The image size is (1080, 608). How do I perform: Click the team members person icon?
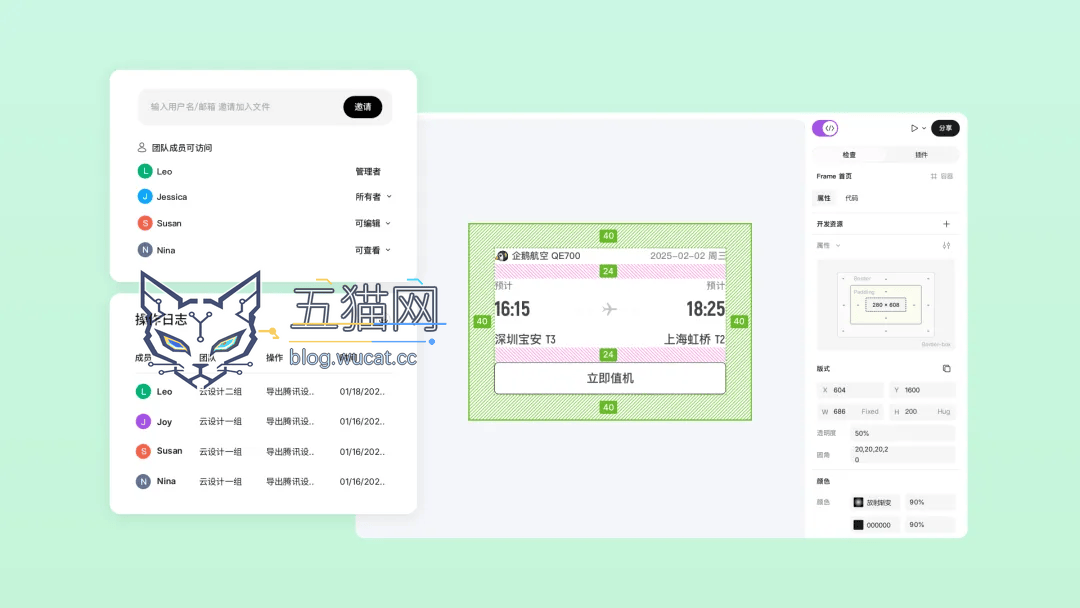pos(142,147)
